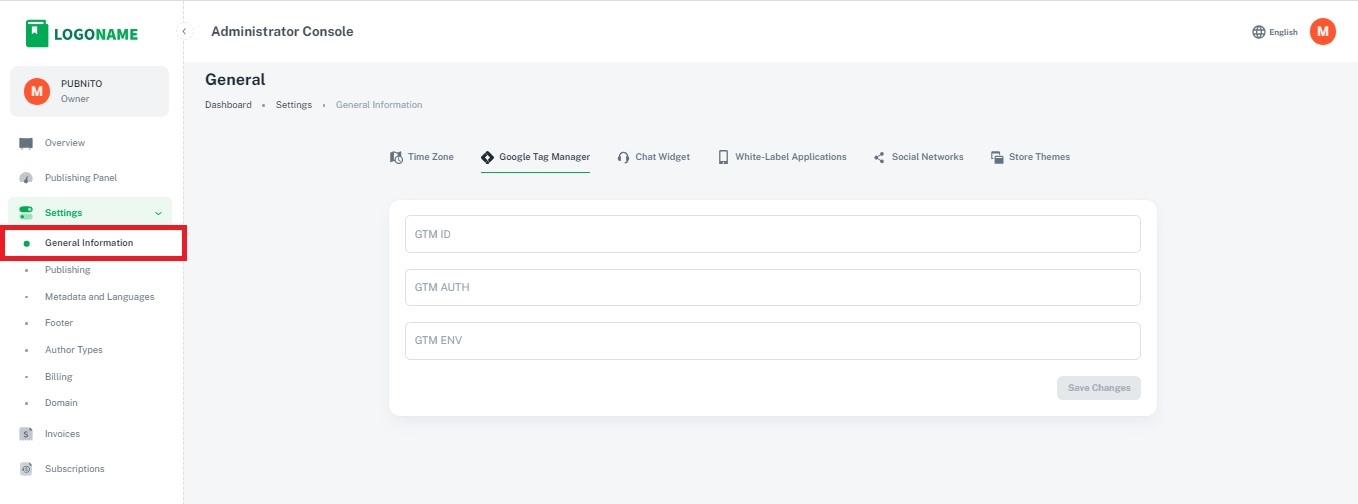Switch to White-Label Applications tab
The image size is (1358, 504).
[790, 157]
